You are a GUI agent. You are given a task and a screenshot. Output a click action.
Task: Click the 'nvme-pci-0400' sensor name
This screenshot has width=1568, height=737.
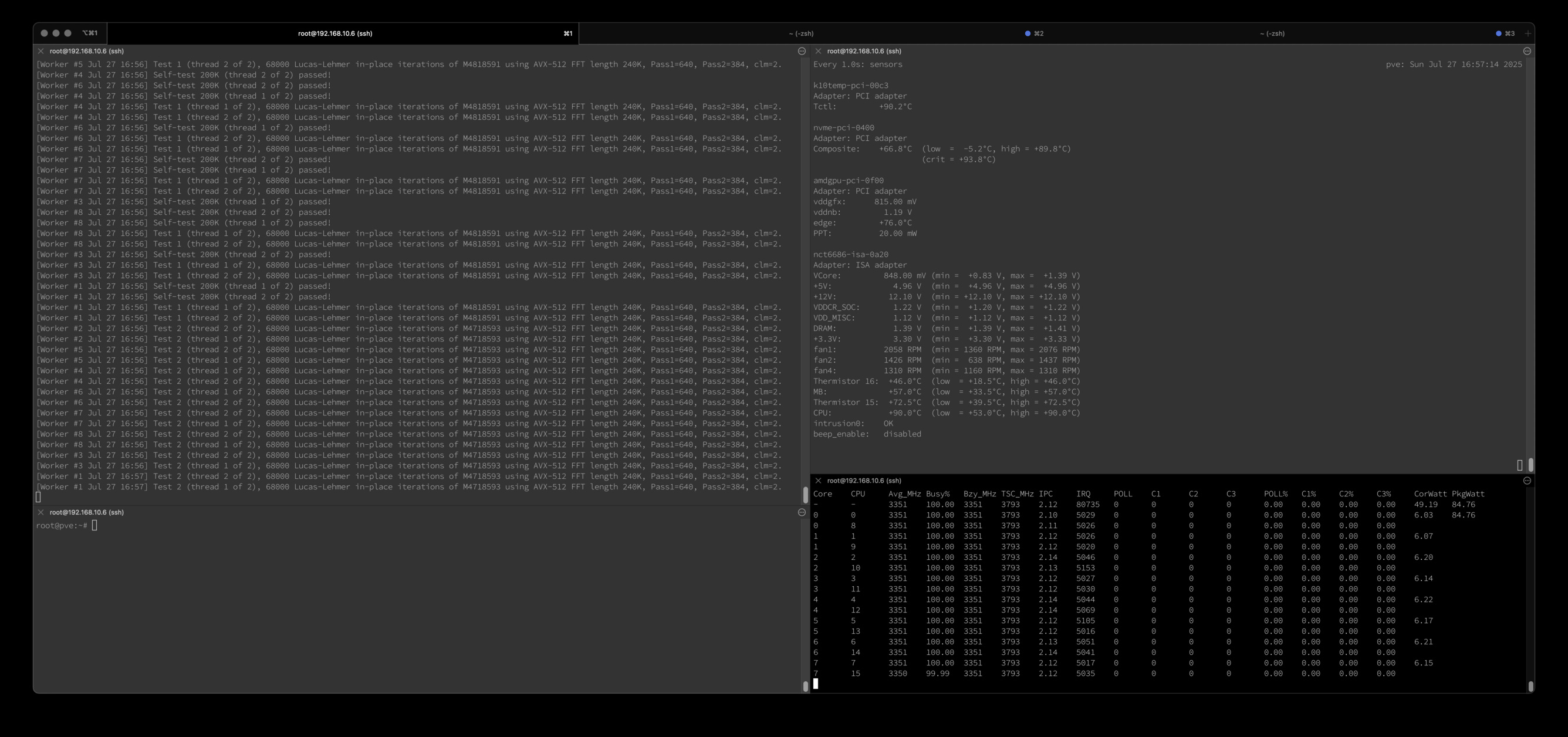(x=844, y=128)
